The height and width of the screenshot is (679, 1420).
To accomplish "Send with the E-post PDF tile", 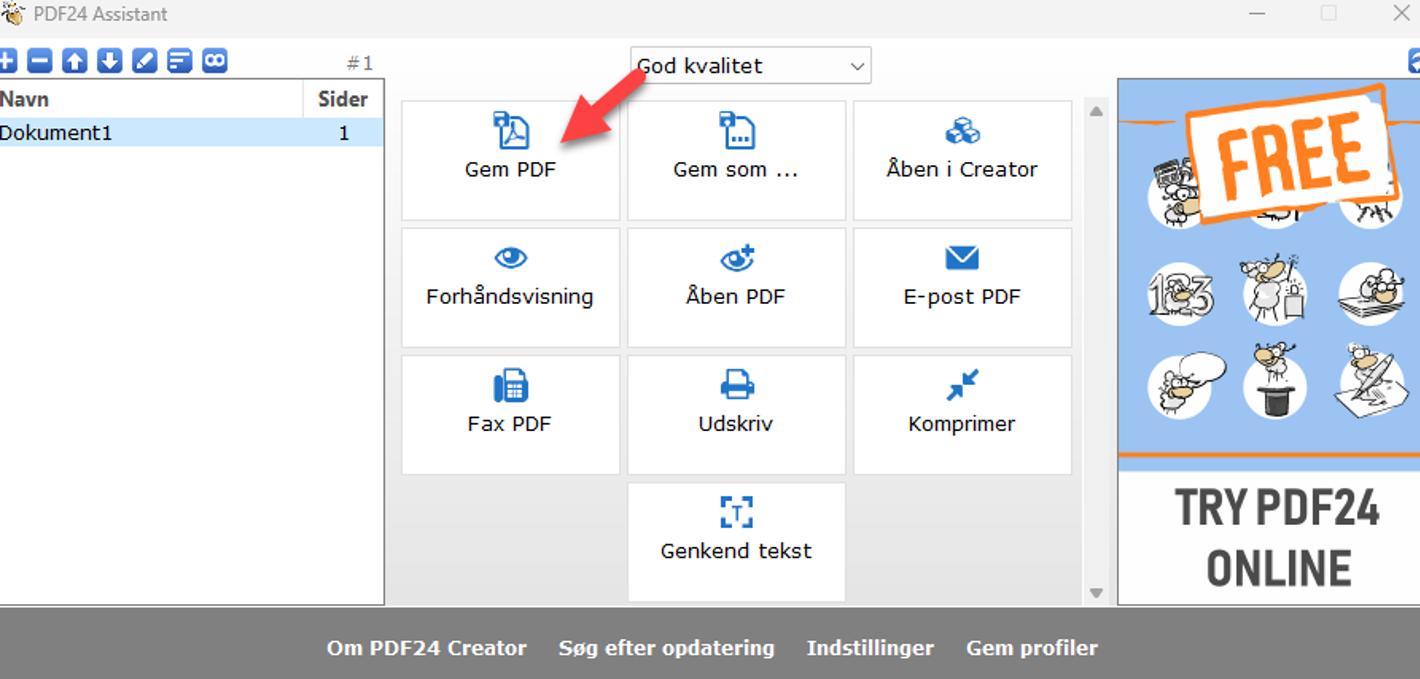I will click(962, 288).
